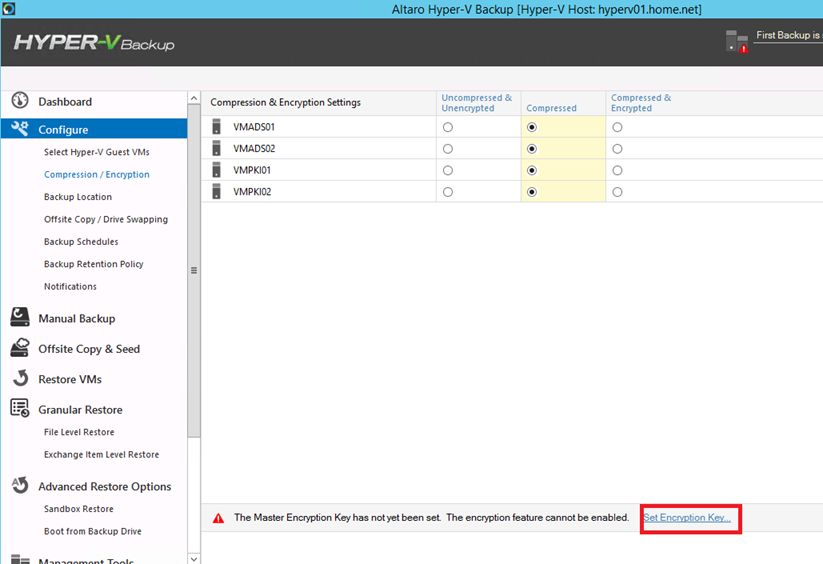Select Compressed option for VMADS01
823x564 pixels.
[x=532, y=127]
